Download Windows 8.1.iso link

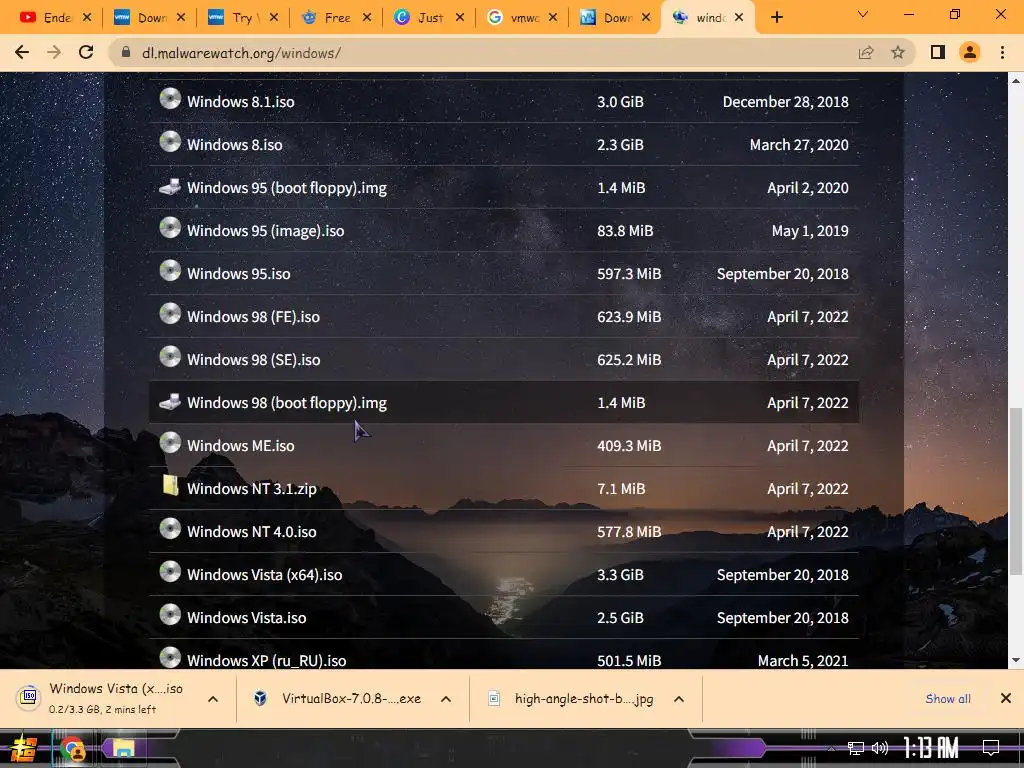(x=240, y=102)
